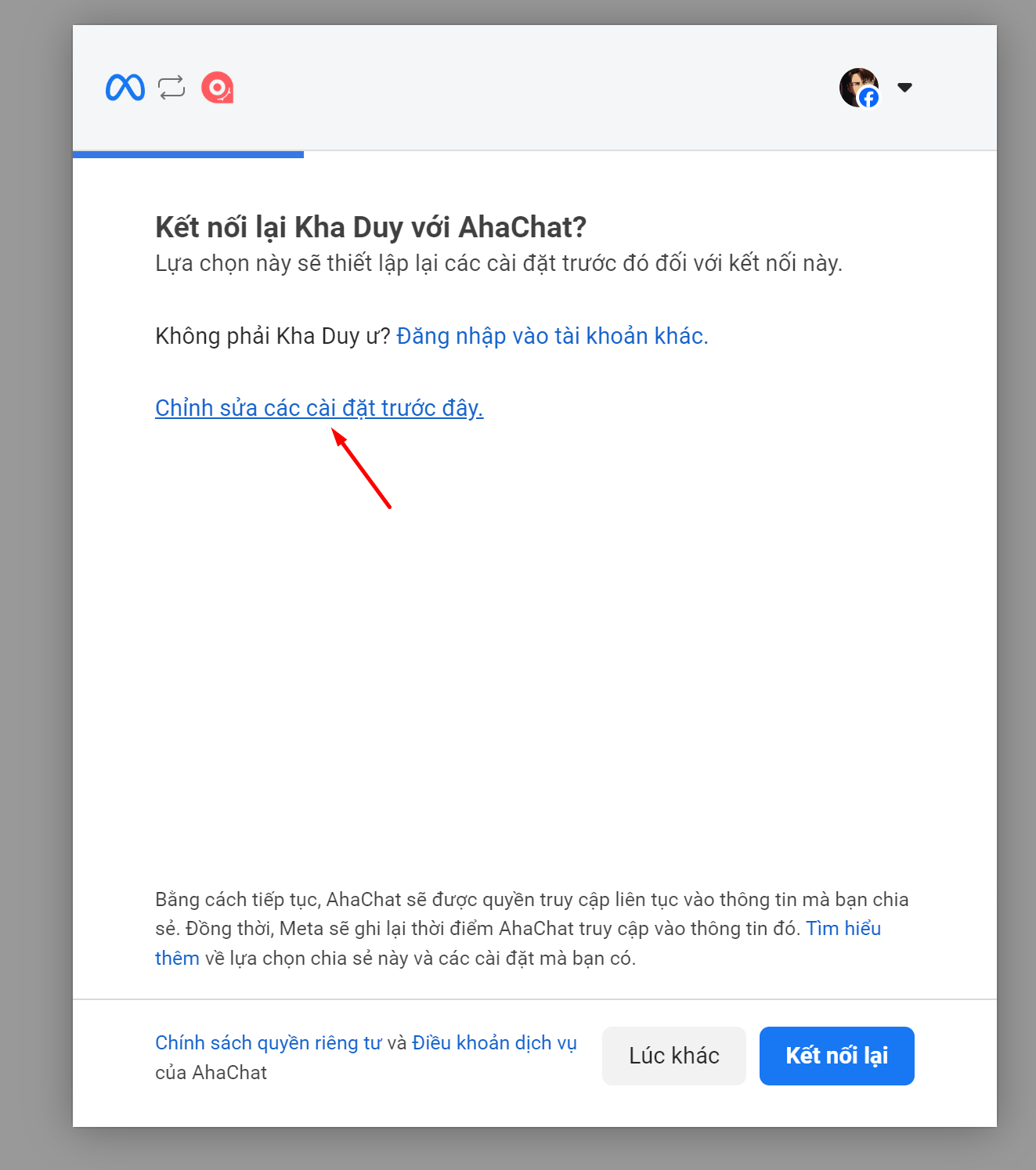
Task: Click the 'Không phải Kha Duy ư?' text
Action: tap(273, 336)
